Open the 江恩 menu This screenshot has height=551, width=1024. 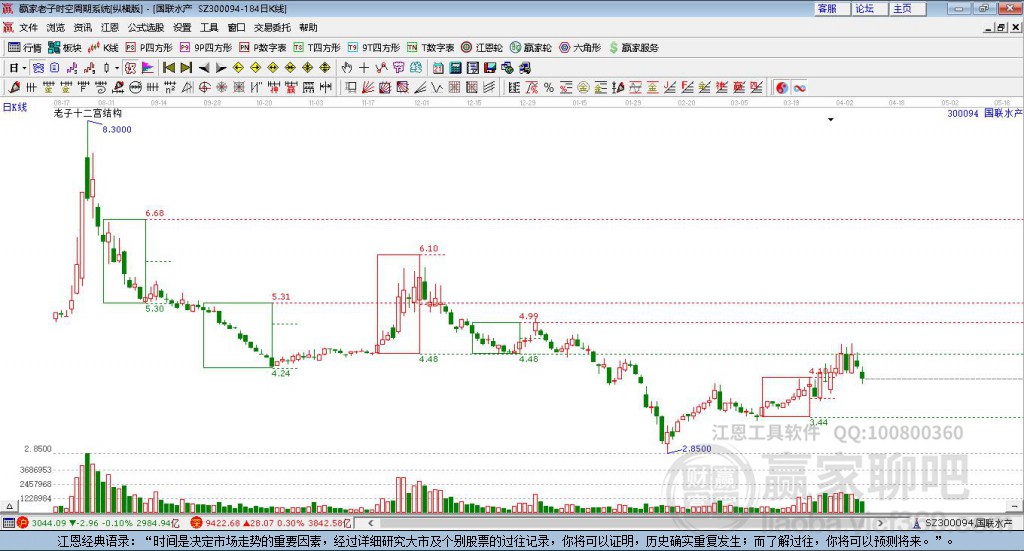tap(110, 28)
